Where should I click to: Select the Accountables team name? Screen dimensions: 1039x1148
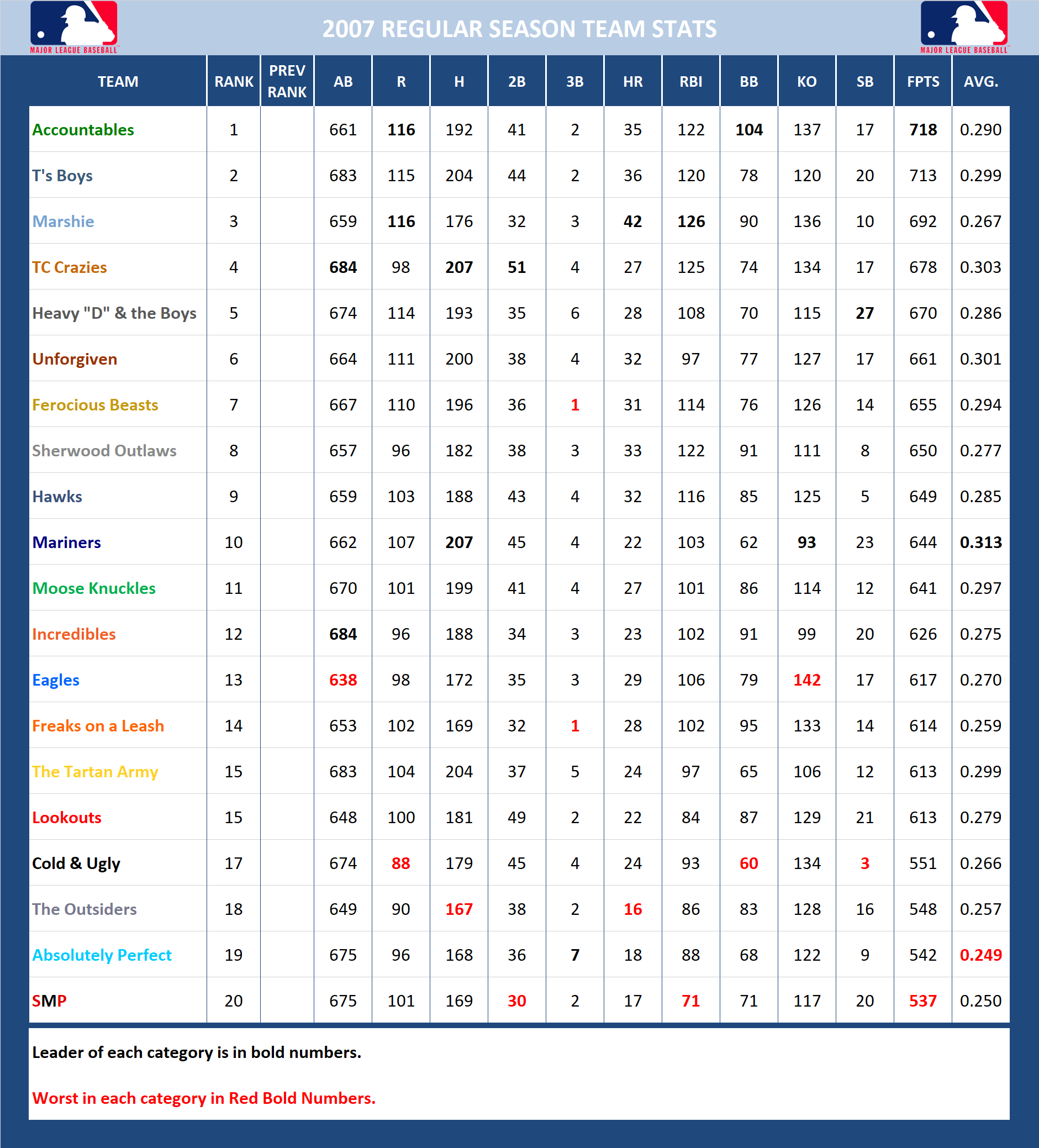(83, 129)
